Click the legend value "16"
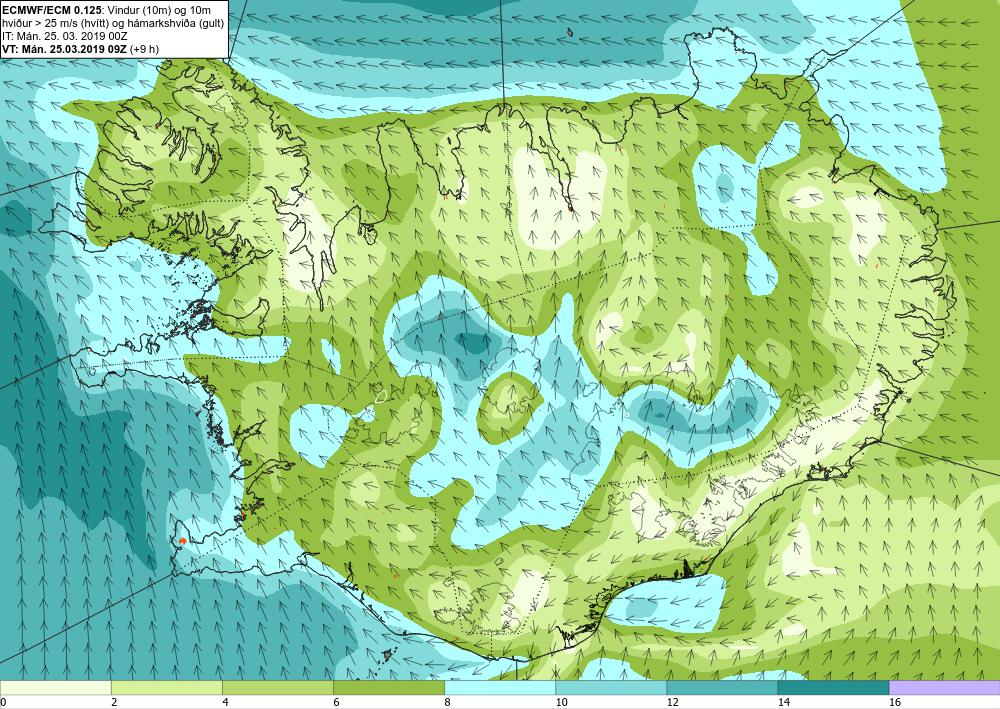 [895, 702]
